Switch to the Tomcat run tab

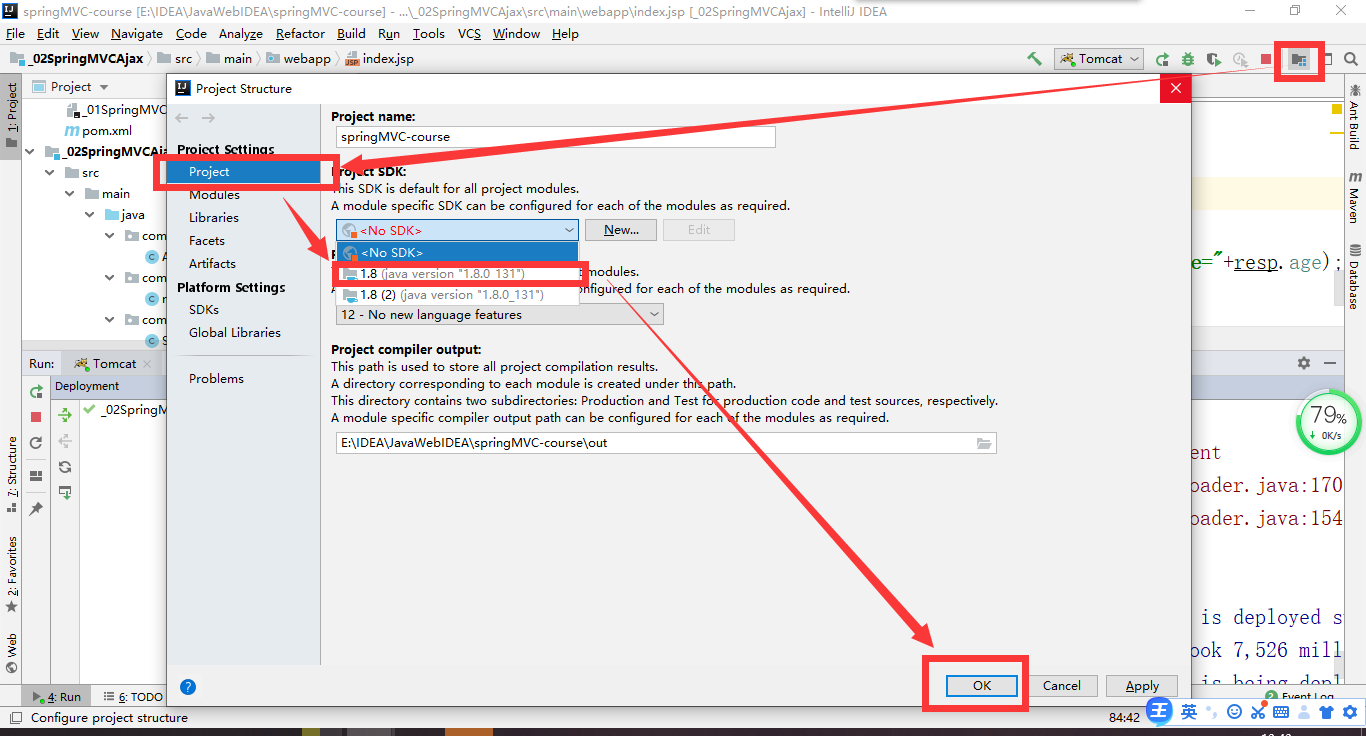coord(110,362)
